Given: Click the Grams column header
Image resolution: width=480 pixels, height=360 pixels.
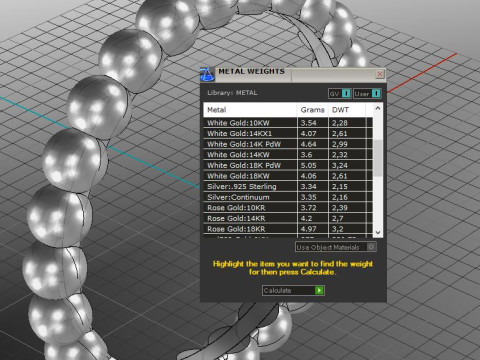Looking at the screenshot, I should coord(312,110).
